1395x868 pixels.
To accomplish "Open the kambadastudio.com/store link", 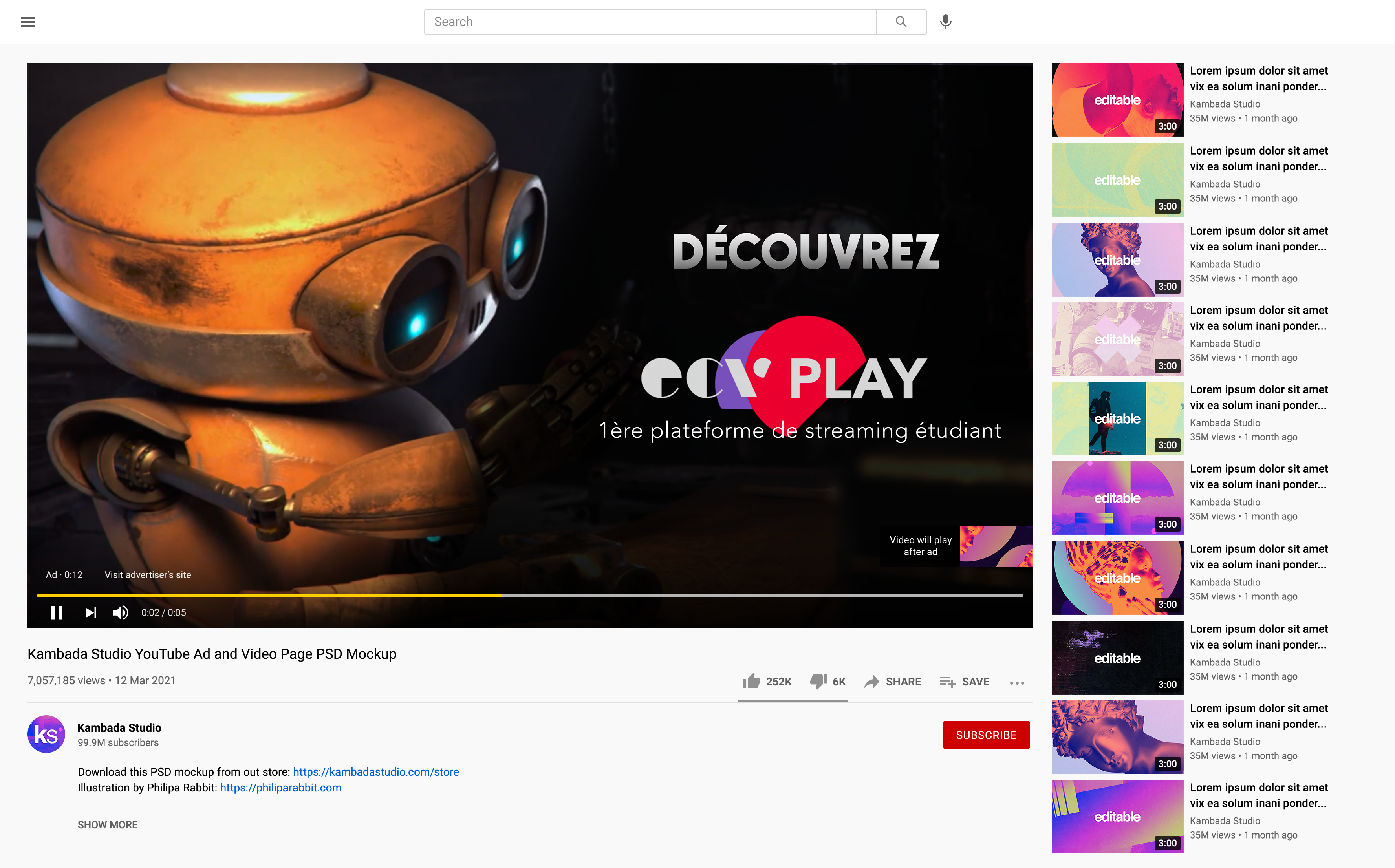I will click(x=375, y=771).
